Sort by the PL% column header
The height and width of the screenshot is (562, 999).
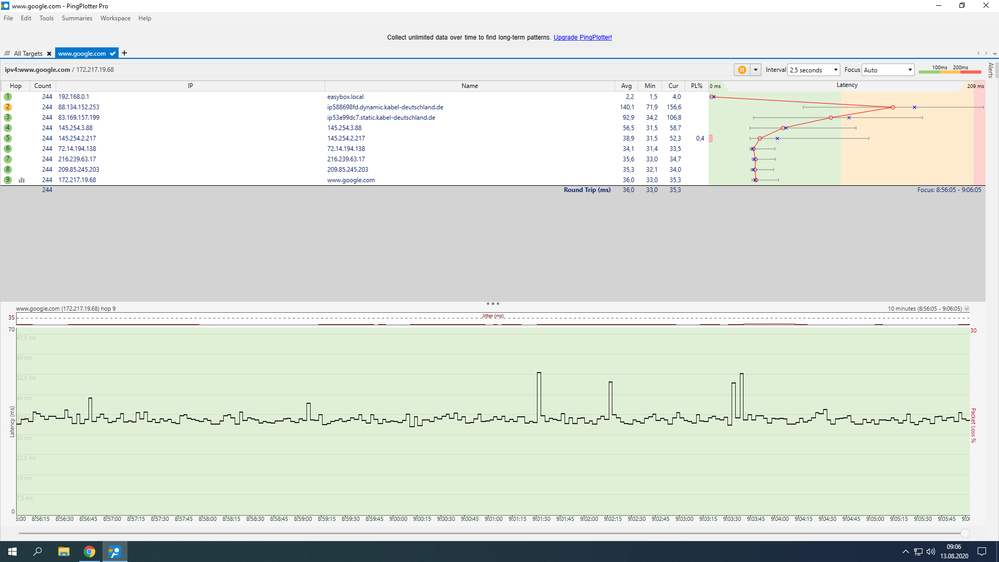(x=696, y=86)
